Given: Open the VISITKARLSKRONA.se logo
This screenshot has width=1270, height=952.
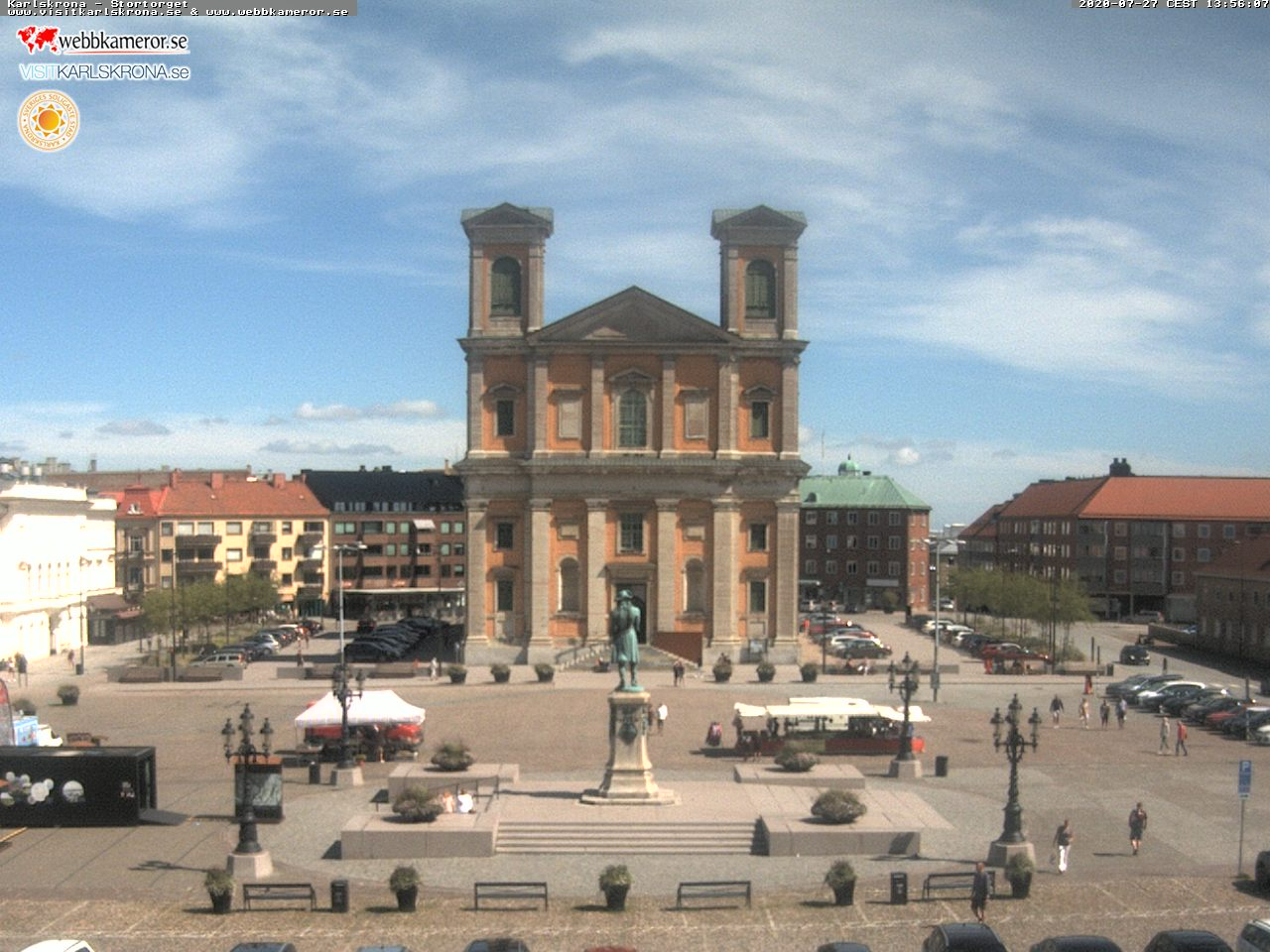Looking at the screenshot, I should 104,72.
